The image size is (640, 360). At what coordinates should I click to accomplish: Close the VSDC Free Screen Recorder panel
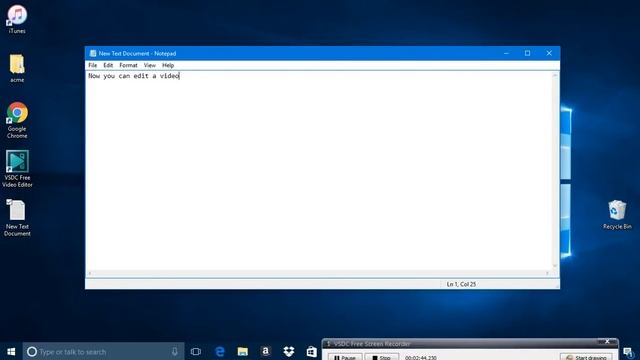(607, 342)
